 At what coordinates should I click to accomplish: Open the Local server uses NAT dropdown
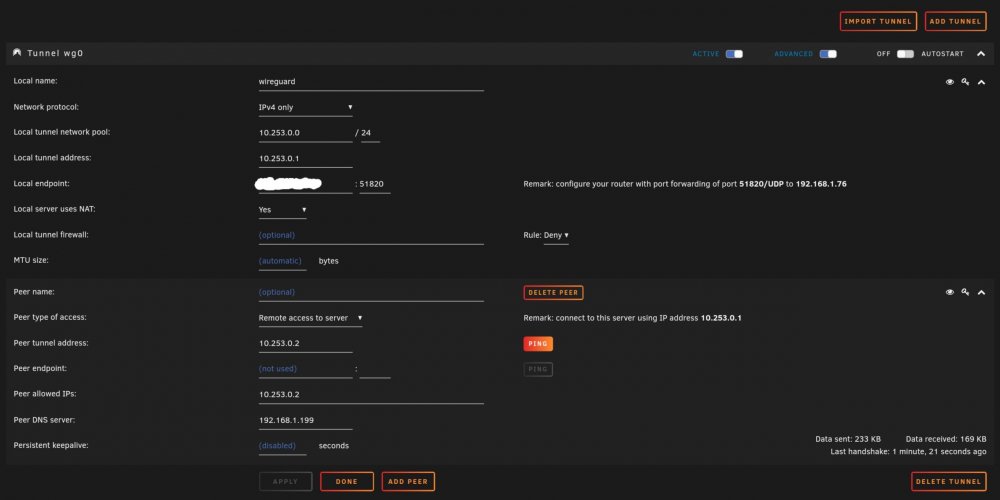click(x=283, y=210)
